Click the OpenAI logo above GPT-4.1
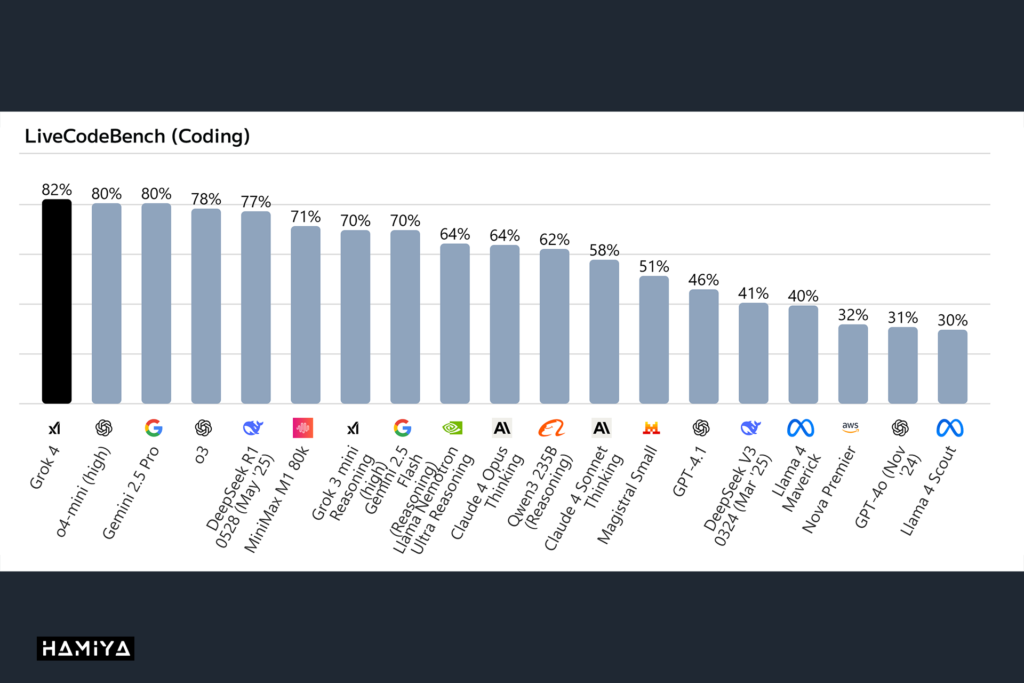The image size is (1024, 683). tap(701, 428)
